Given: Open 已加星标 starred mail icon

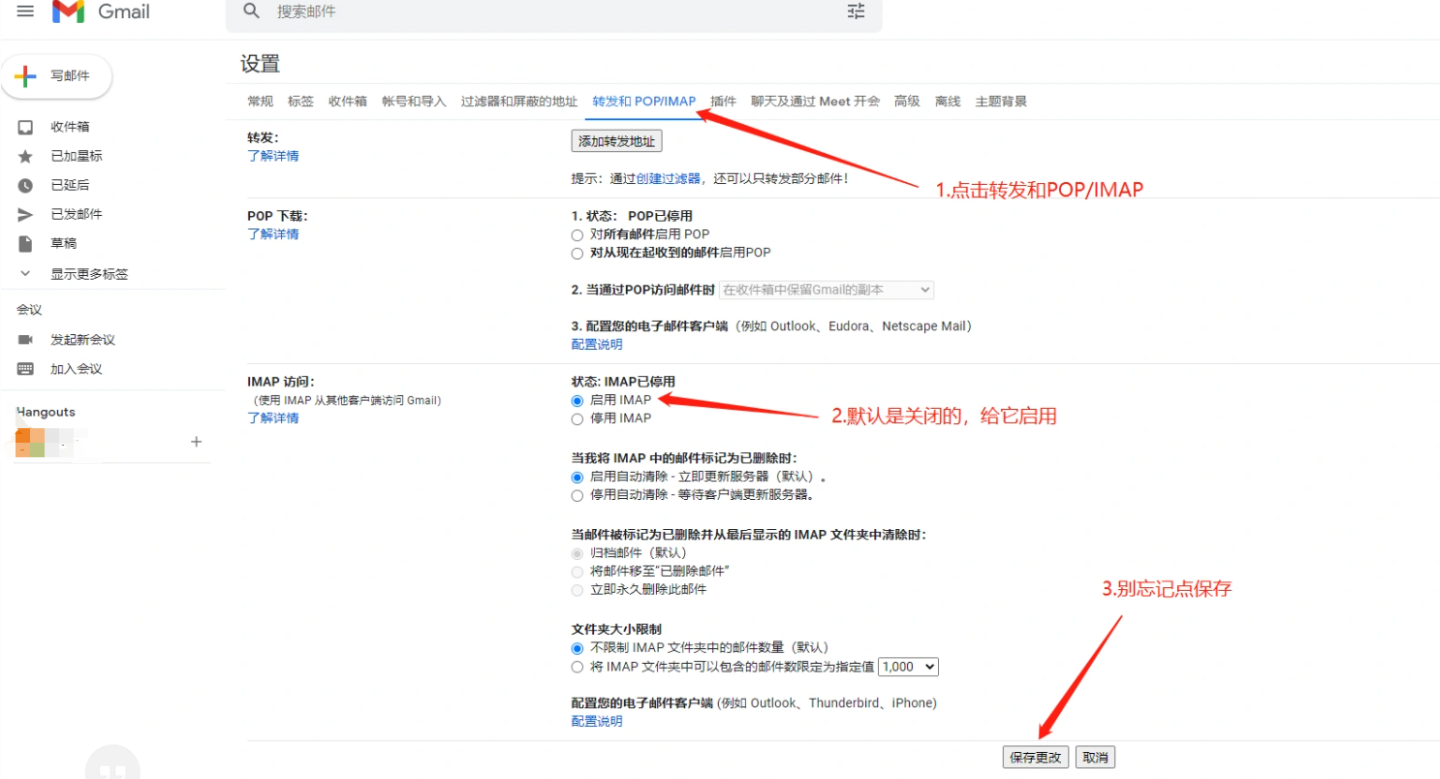Looking at the screenshot, I should point(26,156).
